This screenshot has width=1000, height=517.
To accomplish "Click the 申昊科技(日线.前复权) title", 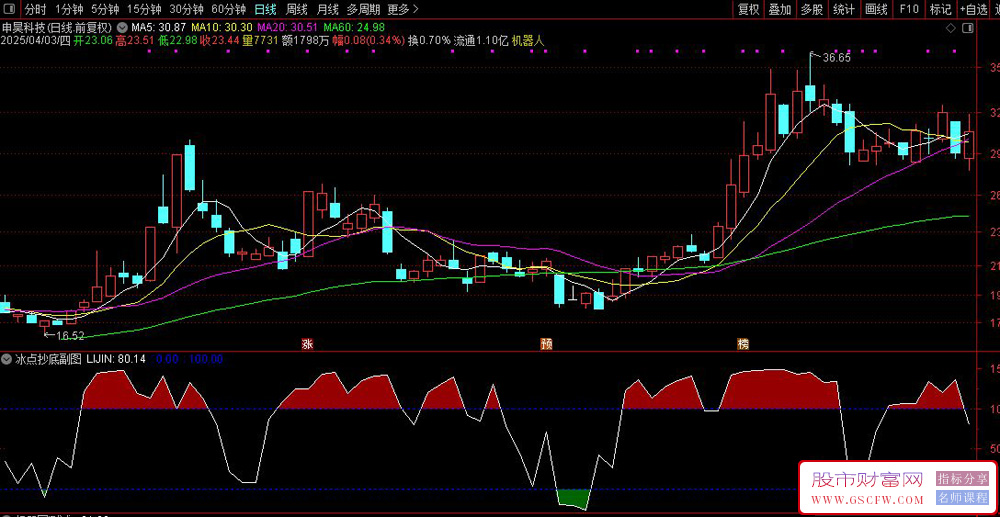I will click(57, 28).
